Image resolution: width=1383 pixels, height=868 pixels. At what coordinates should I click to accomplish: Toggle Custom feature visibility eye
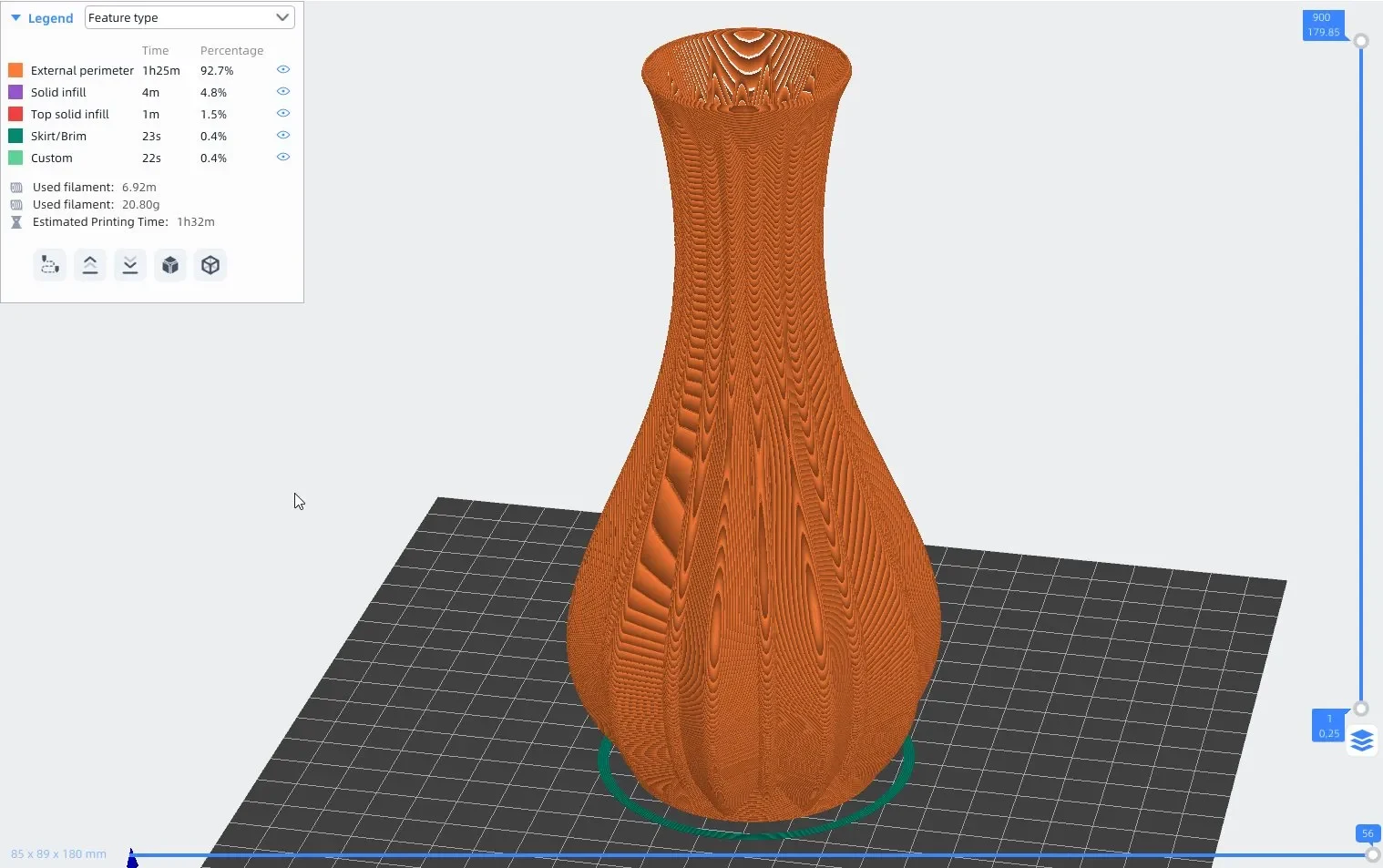[283, 157]
